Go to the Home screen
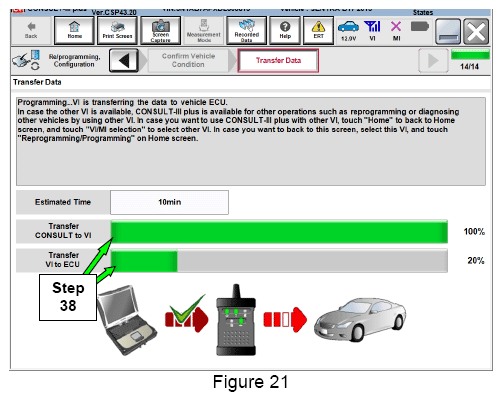502x401 pixels. point(74,30)
